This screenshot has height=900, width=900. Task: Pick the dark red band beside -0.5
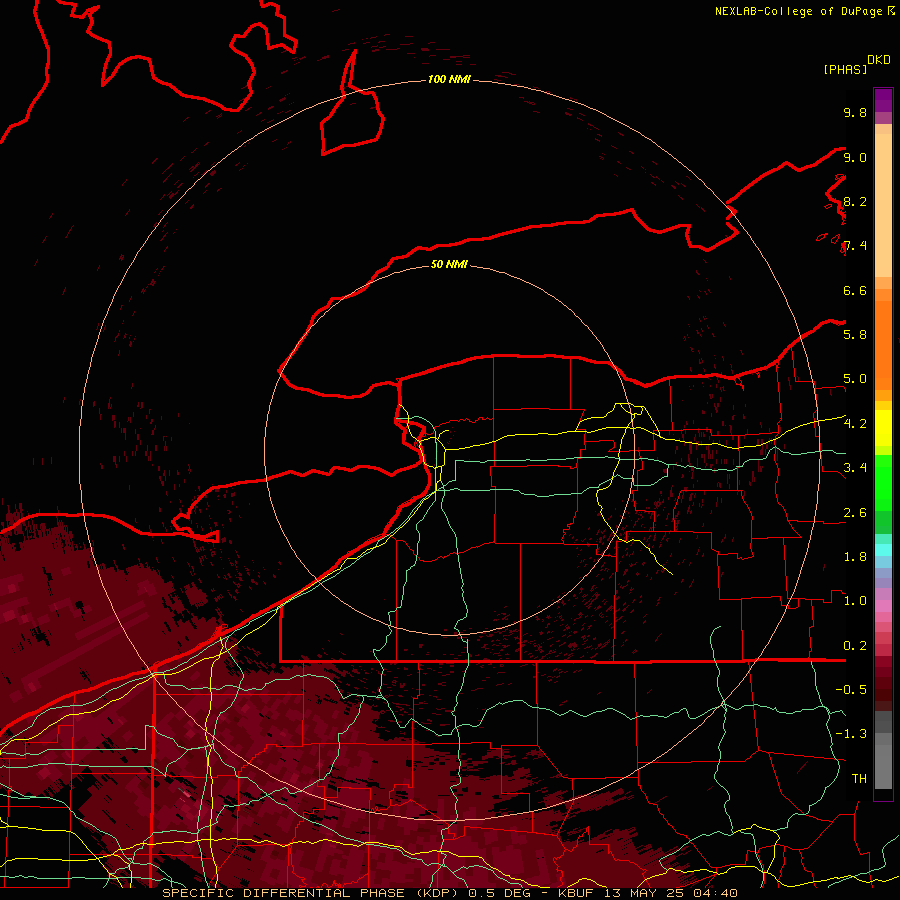point(883,689)
